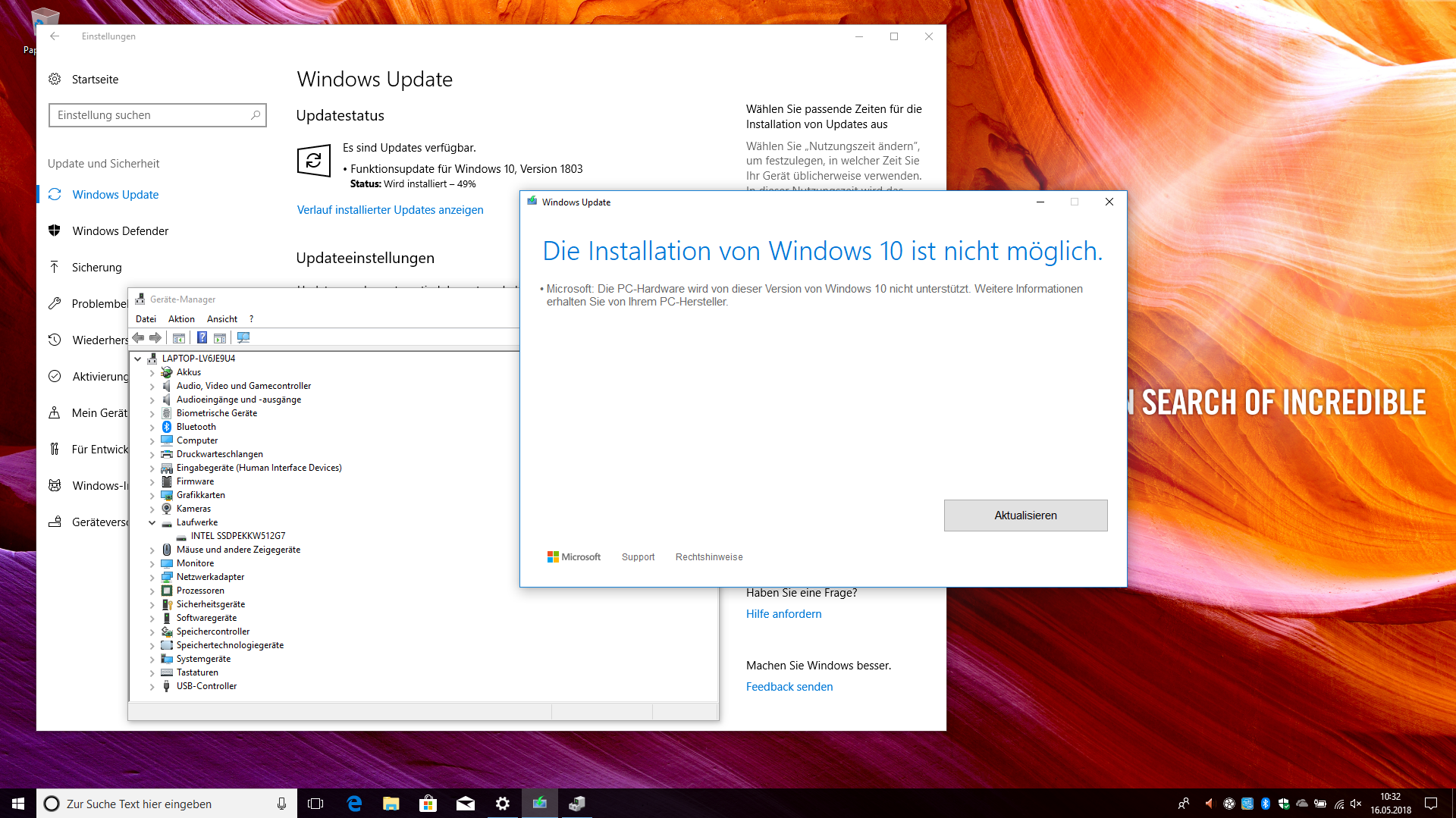Screen dimensions: 1456x818
Task: Select Mäuse und andere Zeigegeräte row
Action: 238,550
